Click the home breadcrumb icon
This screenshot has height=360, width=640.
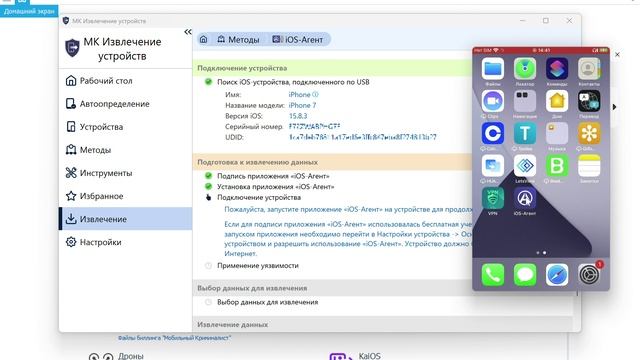[204, 40]
